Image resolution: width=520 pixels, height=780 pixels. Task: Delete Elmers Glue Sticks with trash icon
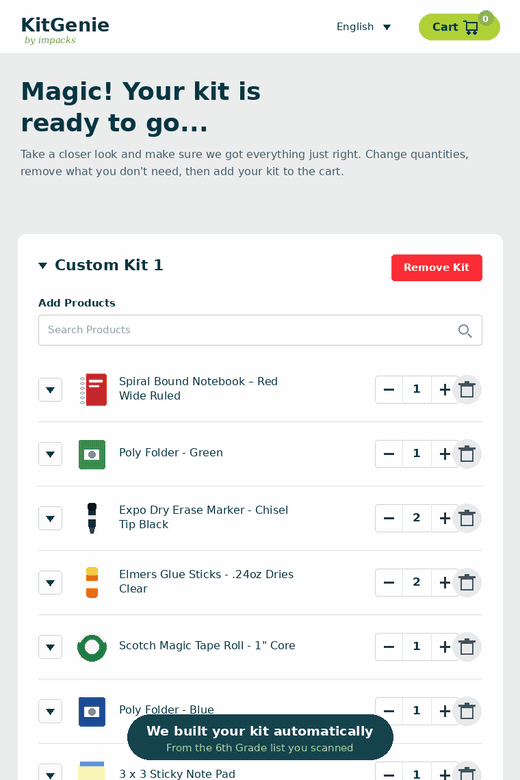point(467,583)
